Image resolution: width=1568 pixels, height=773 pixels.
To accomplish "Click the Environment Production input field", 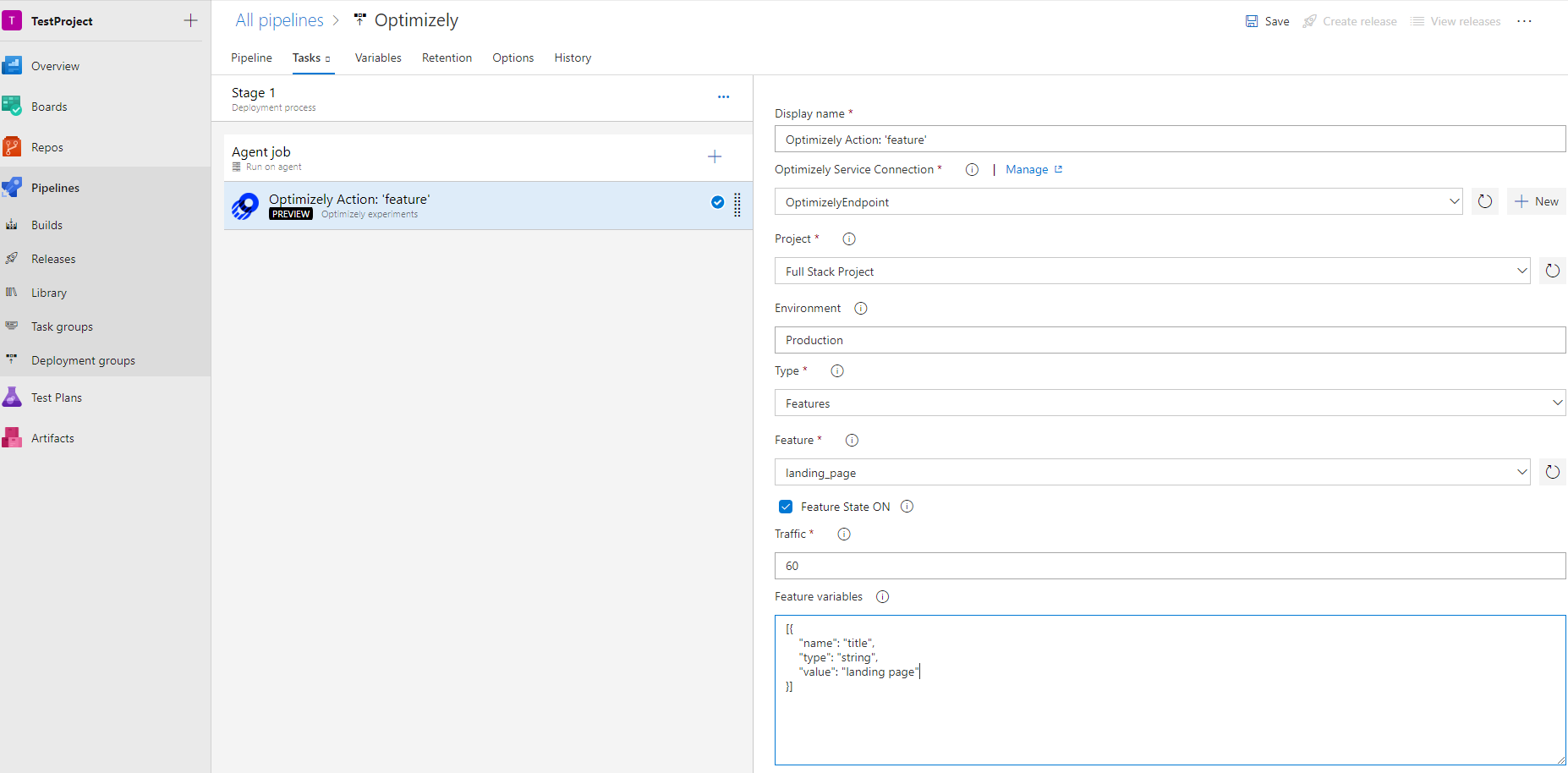I will point(1170,340).
